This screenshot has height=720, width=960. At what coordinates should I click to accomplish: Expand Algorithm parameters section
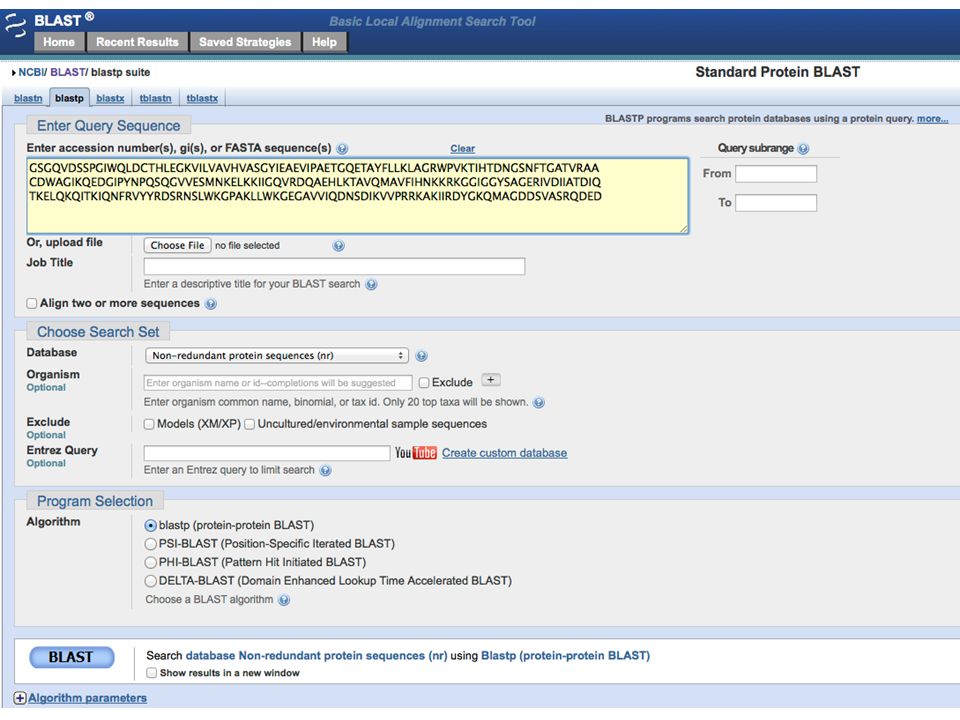pos(80,698)
